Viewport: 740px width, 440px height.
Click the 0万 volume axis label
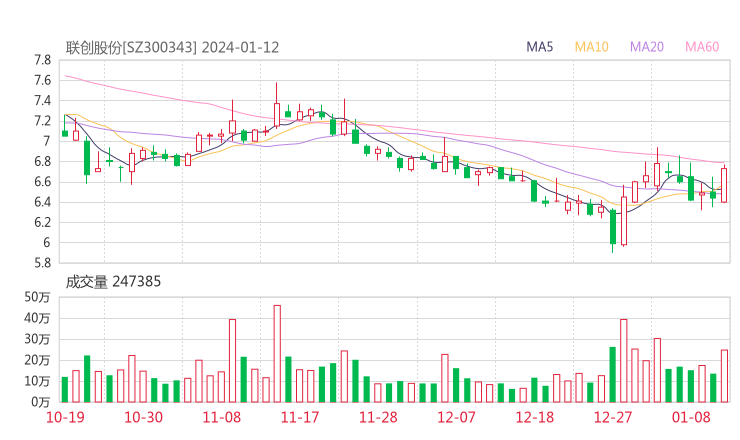pyautogui.click(x=41, y=402)
